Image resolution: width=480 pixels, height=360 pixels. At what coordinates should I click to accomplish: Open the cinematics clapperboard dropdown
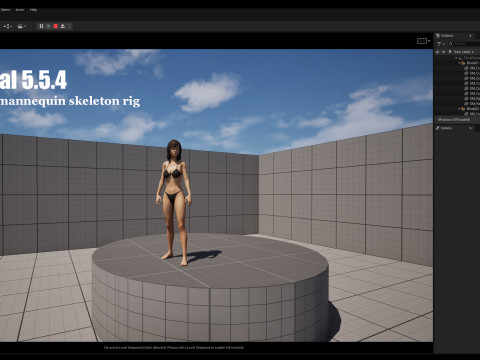point(22,26)
